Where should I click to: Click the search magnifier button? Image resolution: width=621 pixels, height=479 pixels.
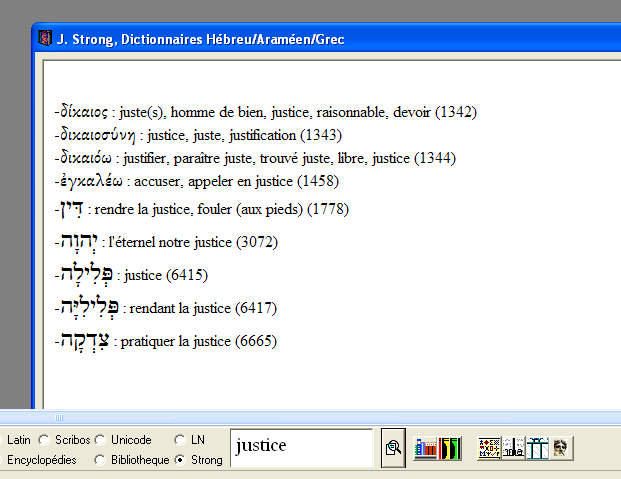(393, 448)
